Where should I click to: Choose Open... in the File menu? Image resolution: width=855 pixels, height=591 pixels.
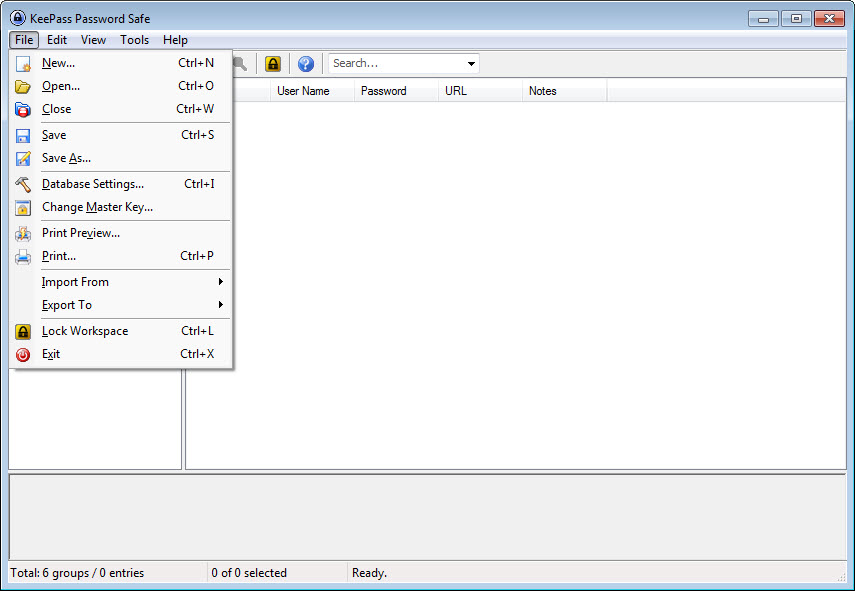point(121,86)
